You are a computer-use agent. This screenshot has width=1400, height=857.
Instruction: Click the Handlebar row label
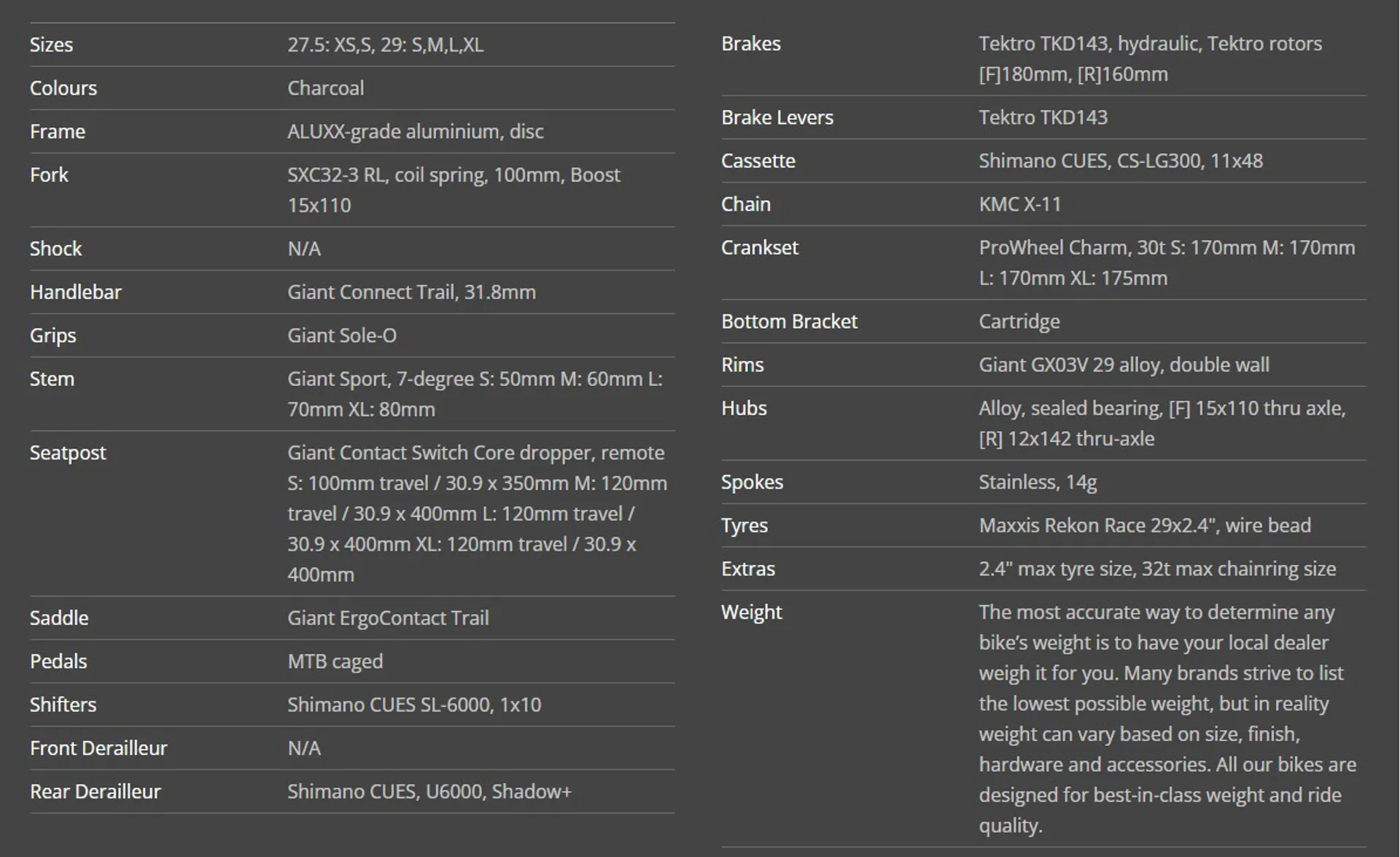click(75, 292)
